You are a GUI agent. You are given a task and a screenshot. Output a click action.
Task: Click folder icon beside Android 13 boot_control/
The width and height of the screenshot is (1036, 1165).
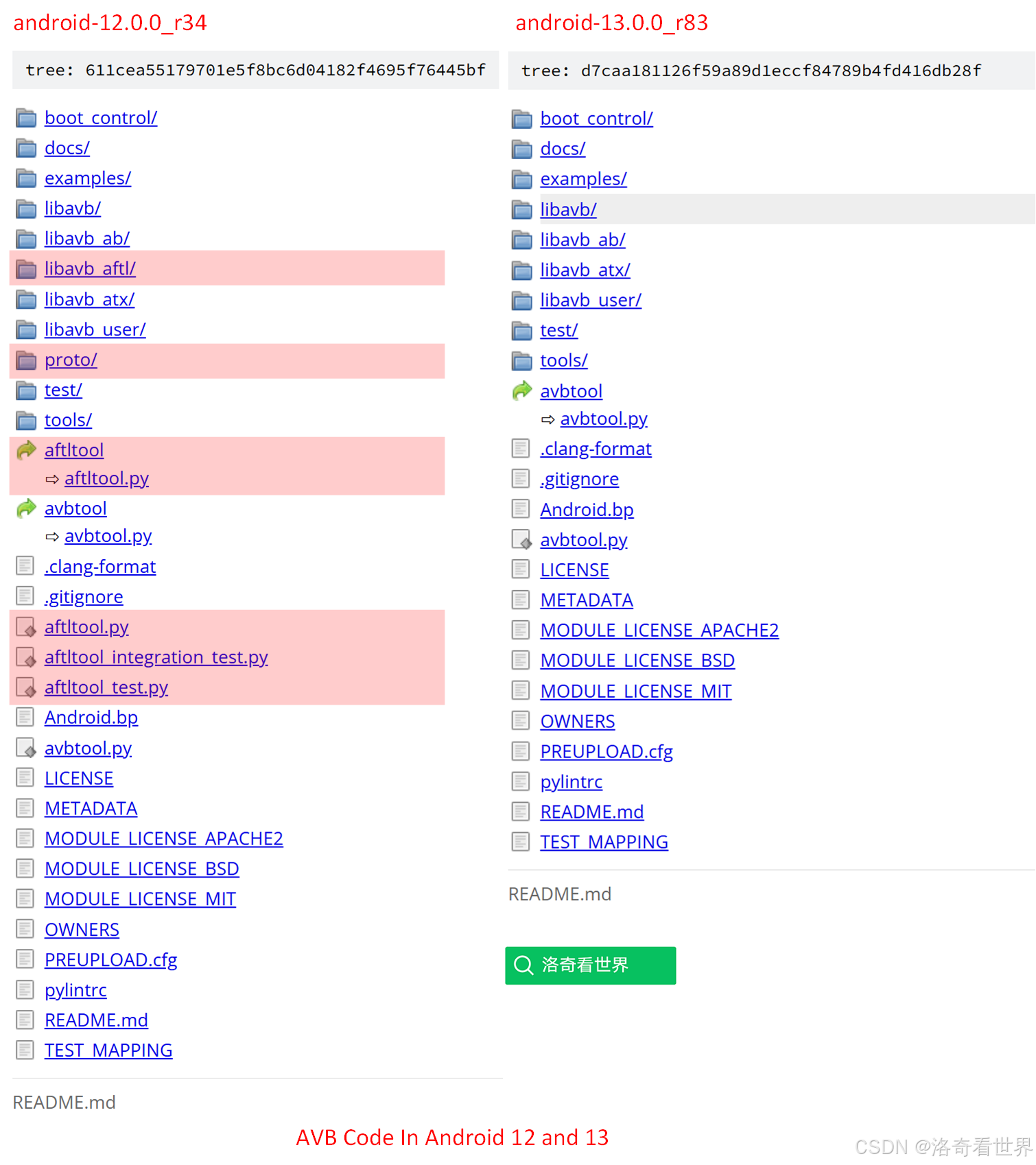point(522,119)
